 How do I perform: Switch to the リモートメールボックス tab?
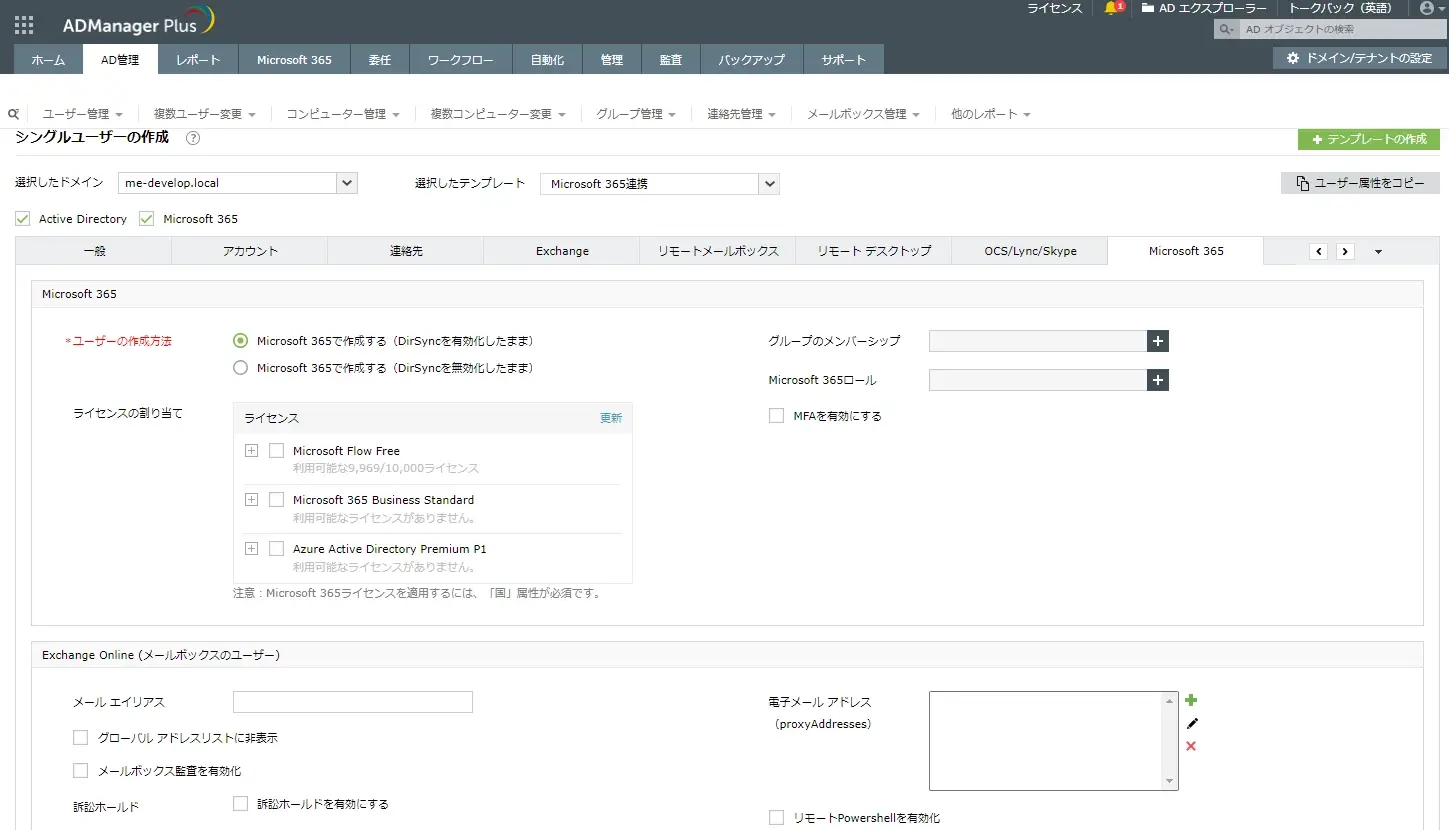[x=718, y=251]
